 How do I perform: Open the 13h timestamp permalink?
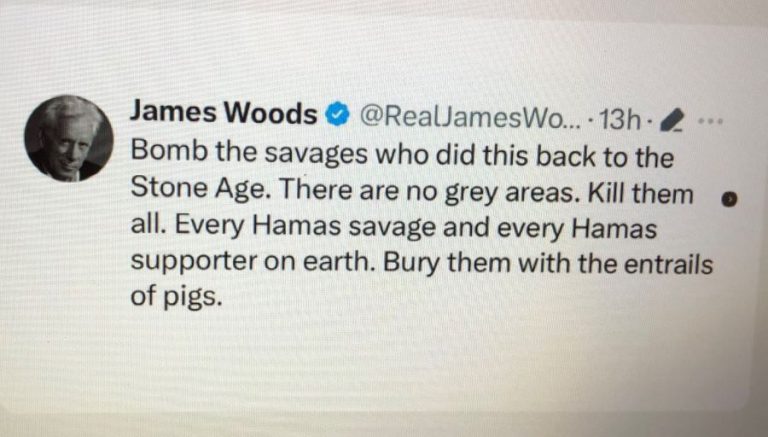point(620,120)
